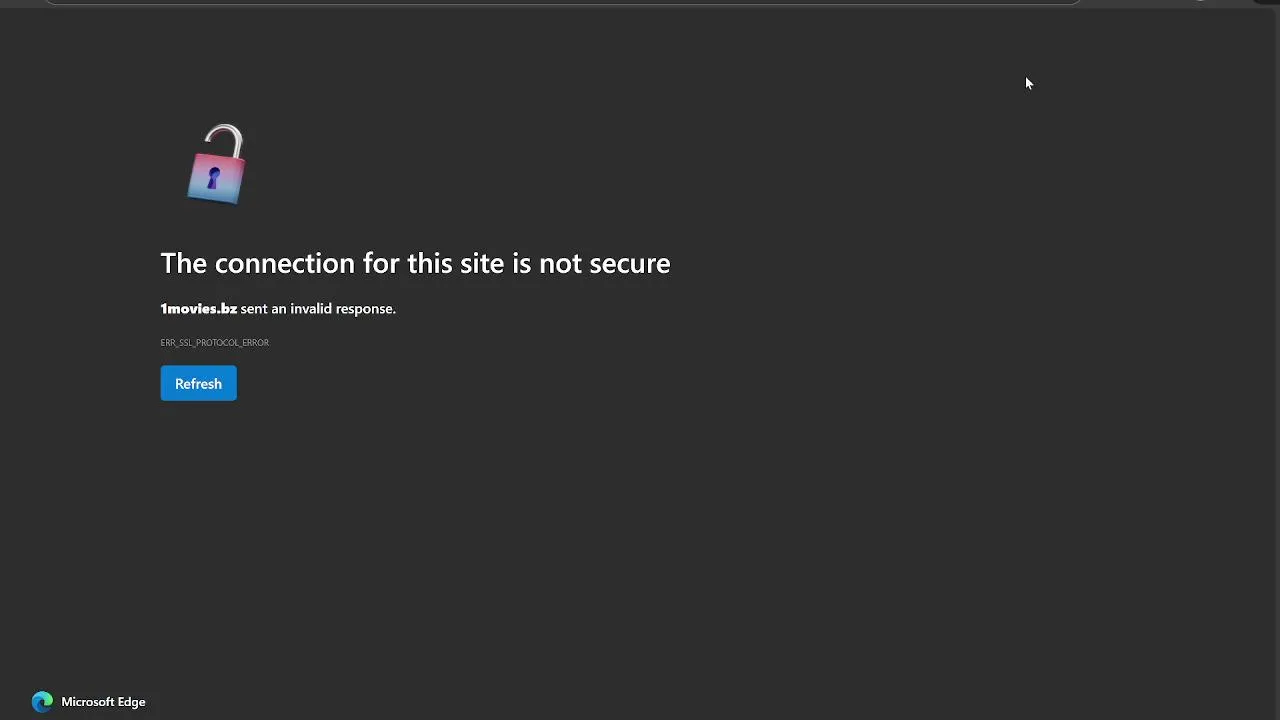
Task: Click the unlocked padlock icon
Action: point(216,166)
